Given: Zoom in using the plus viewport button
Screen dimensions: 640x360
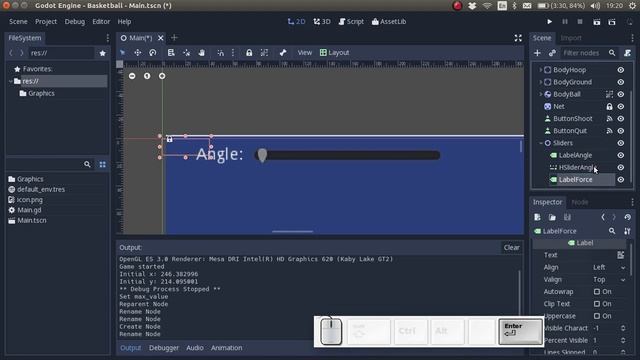Looking at the screenshot, I should tap(162, 76).
